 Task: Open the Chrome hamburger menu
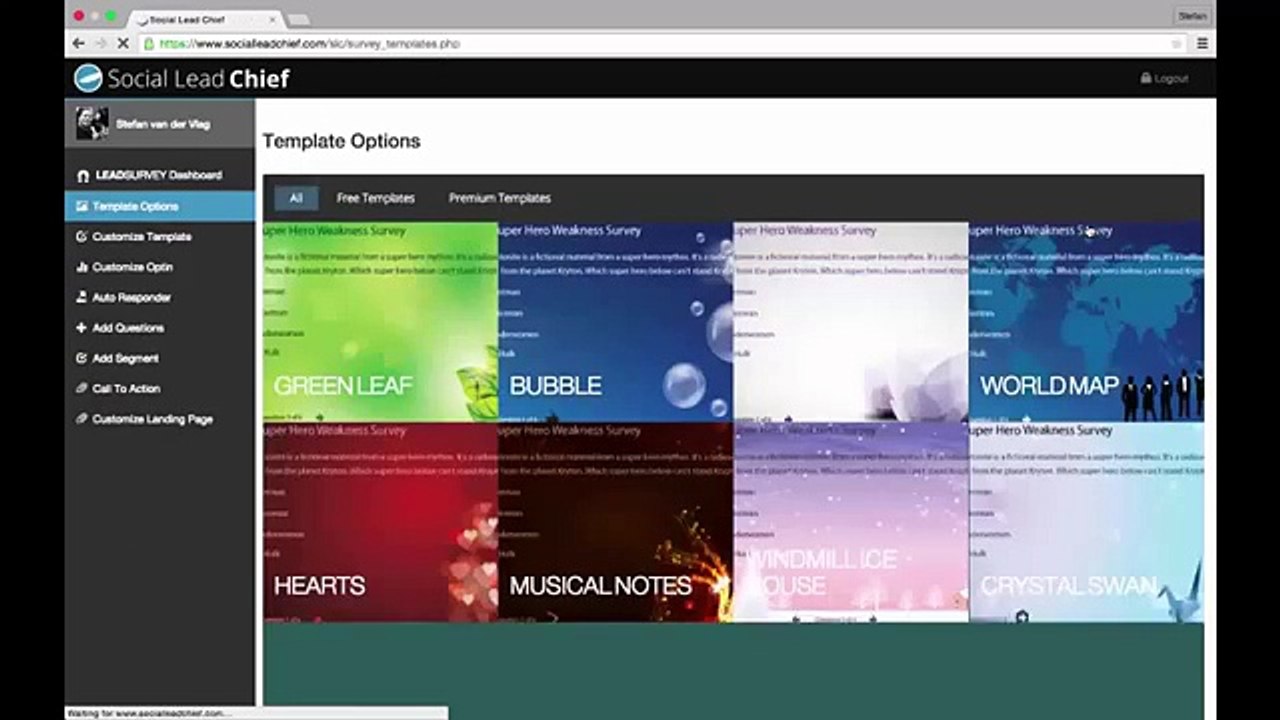pyautogui.click(x=1202, y=44)
